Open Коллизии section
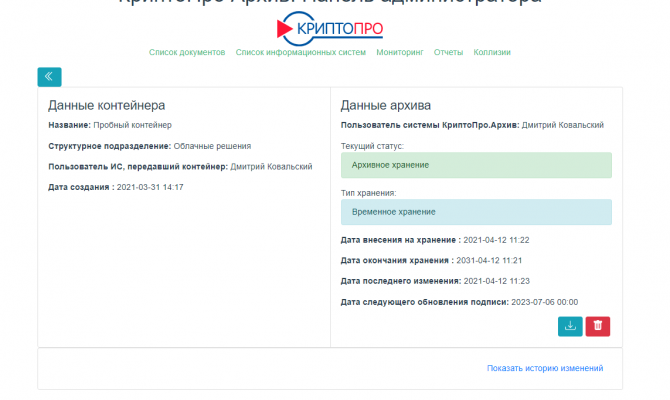The width and height of the screenshot is (670, 400). 492,52
